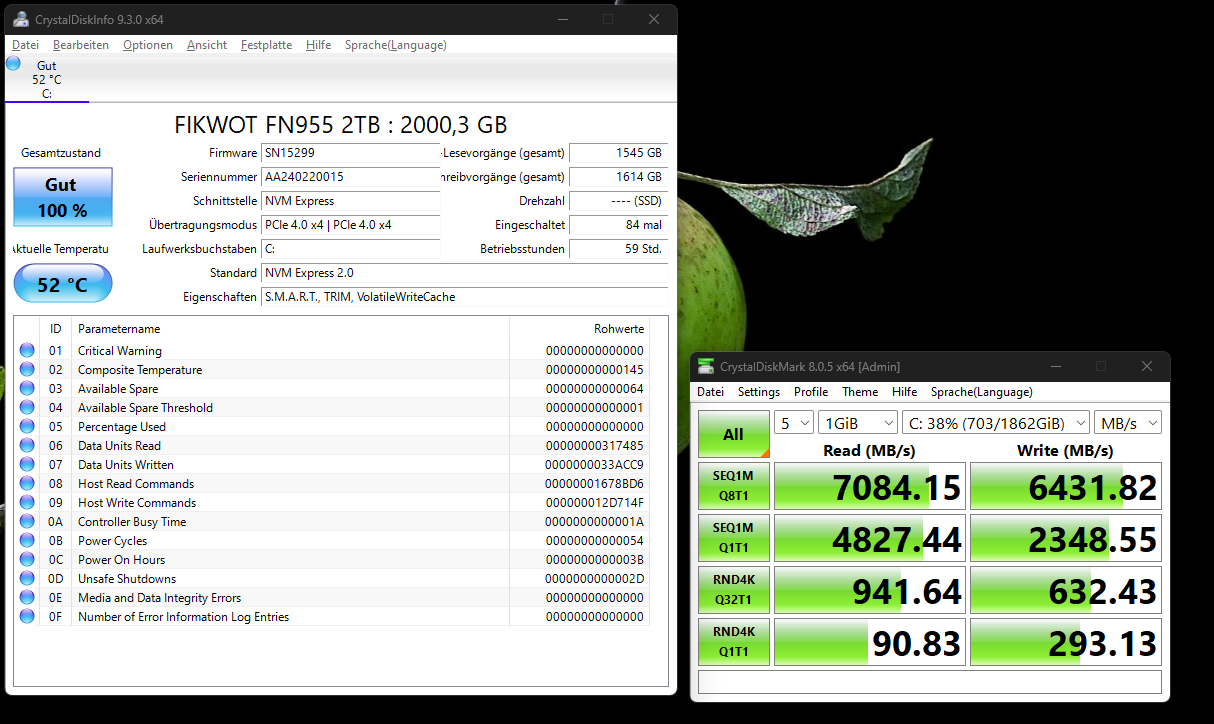Run the RND4K Q1T1 benchmark
The width and height of the screenshot is (1214, 724).
tap(733, 641)
